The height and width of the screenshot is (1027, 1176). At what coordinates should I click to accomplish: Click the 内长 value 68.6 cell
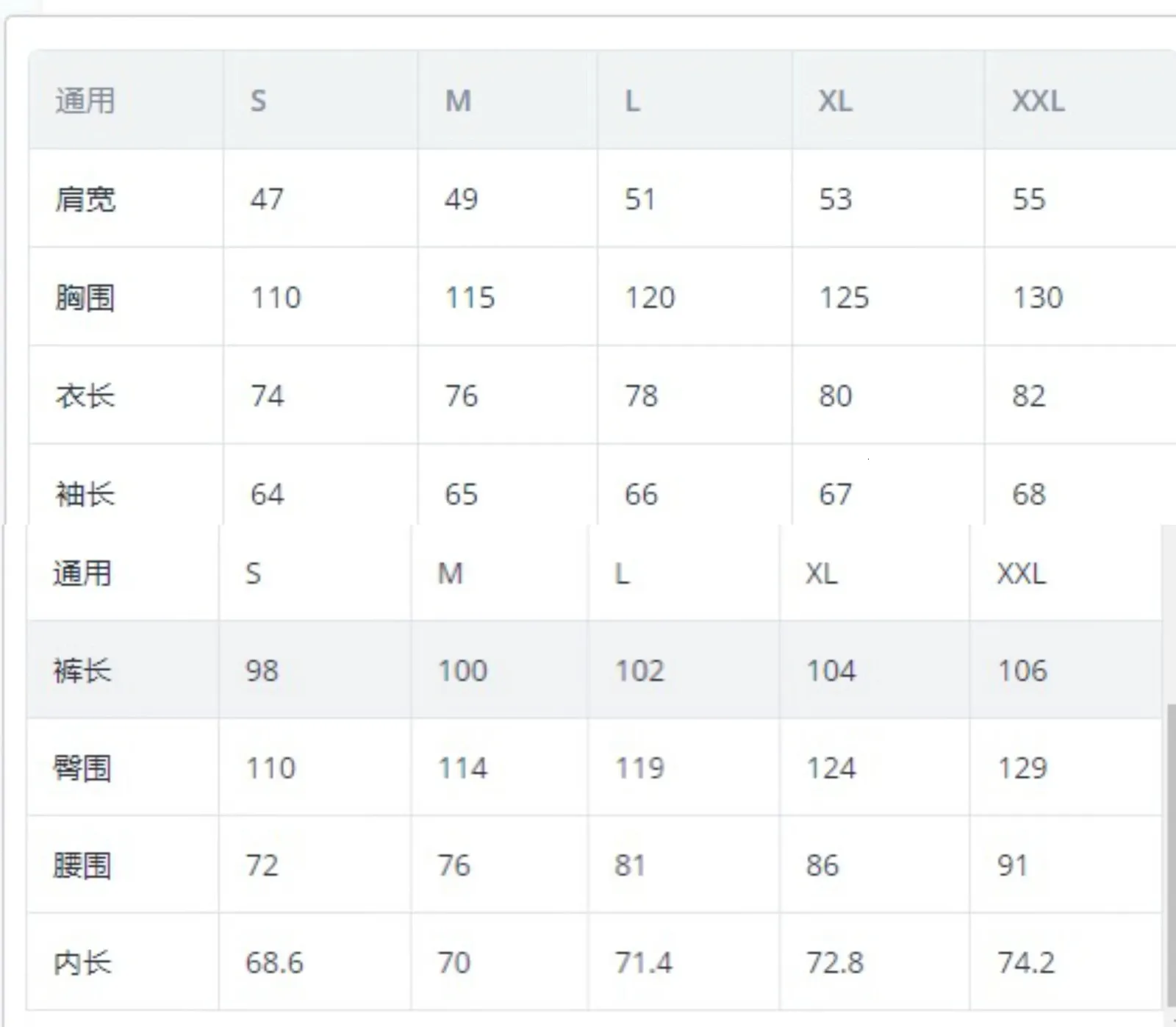(x=274, y=962)
